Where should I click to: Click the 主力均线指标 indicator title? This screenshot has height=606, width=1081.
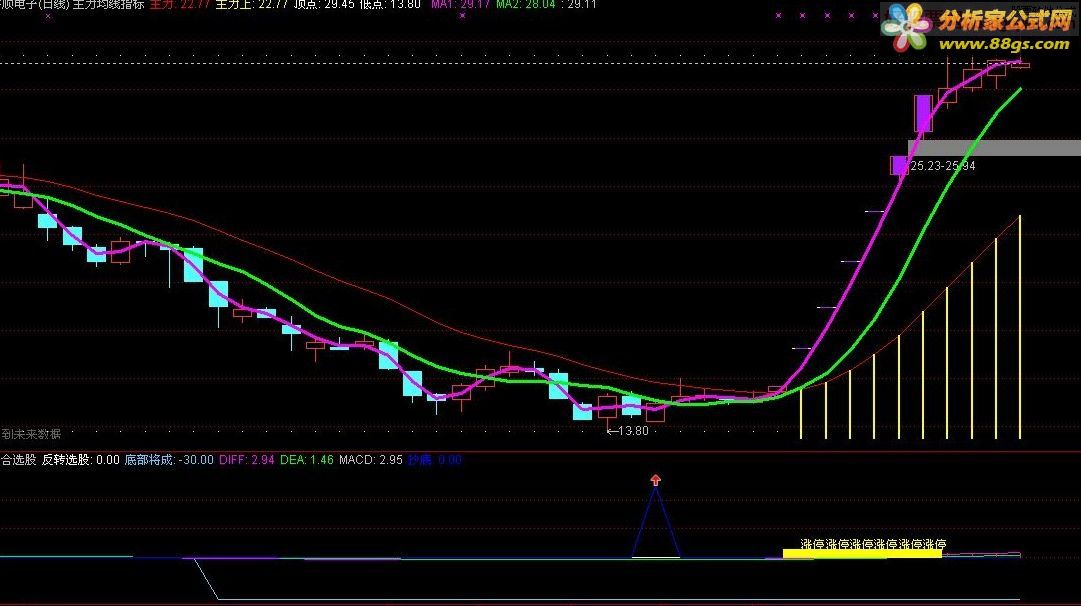pyautogui.click(x=108, y=4)
